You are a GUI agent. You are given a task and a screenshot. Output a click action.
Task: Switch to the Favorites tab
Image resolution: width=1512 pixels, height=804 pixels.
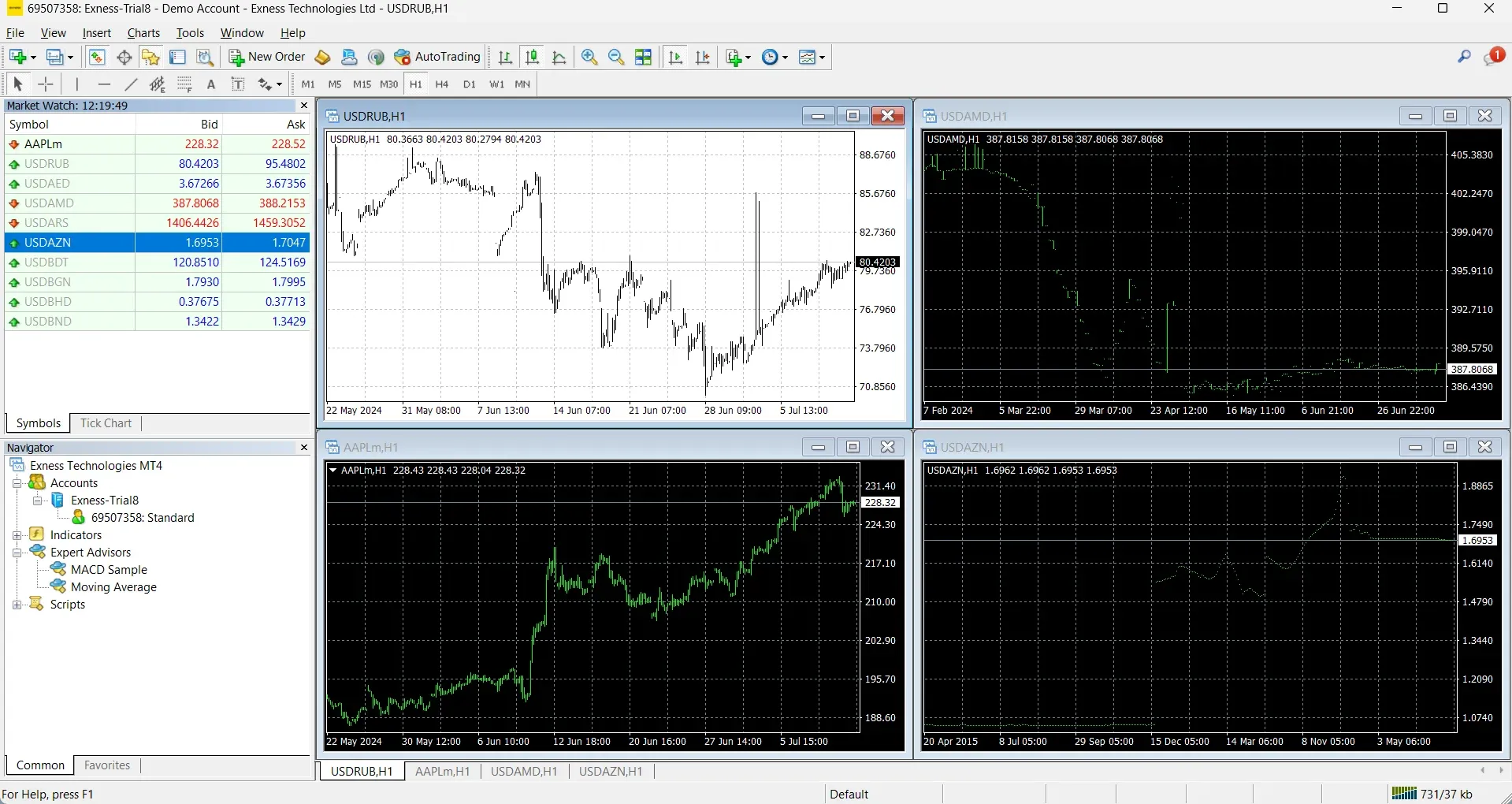(x=107, y=765)
